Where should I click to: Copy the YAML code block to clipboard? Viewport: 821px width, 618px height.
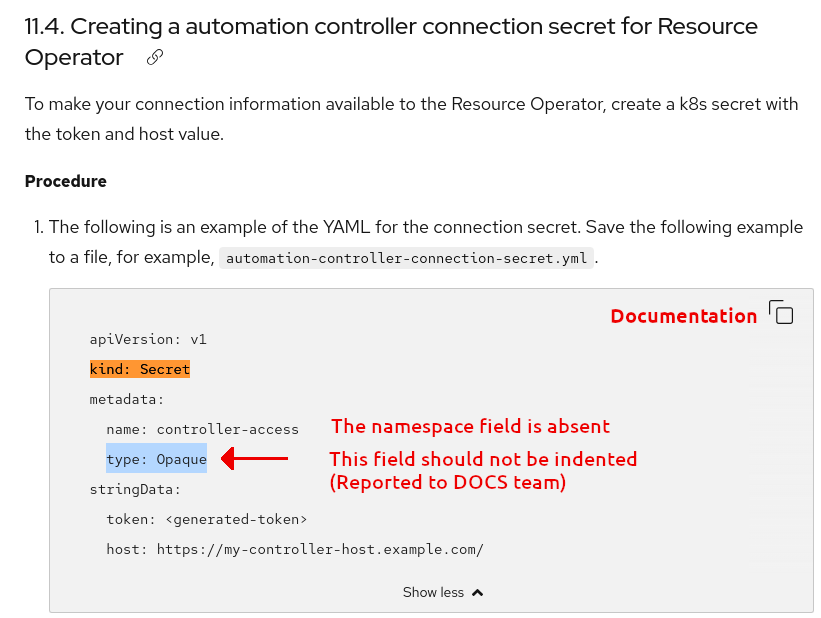[x=781, y=313]
